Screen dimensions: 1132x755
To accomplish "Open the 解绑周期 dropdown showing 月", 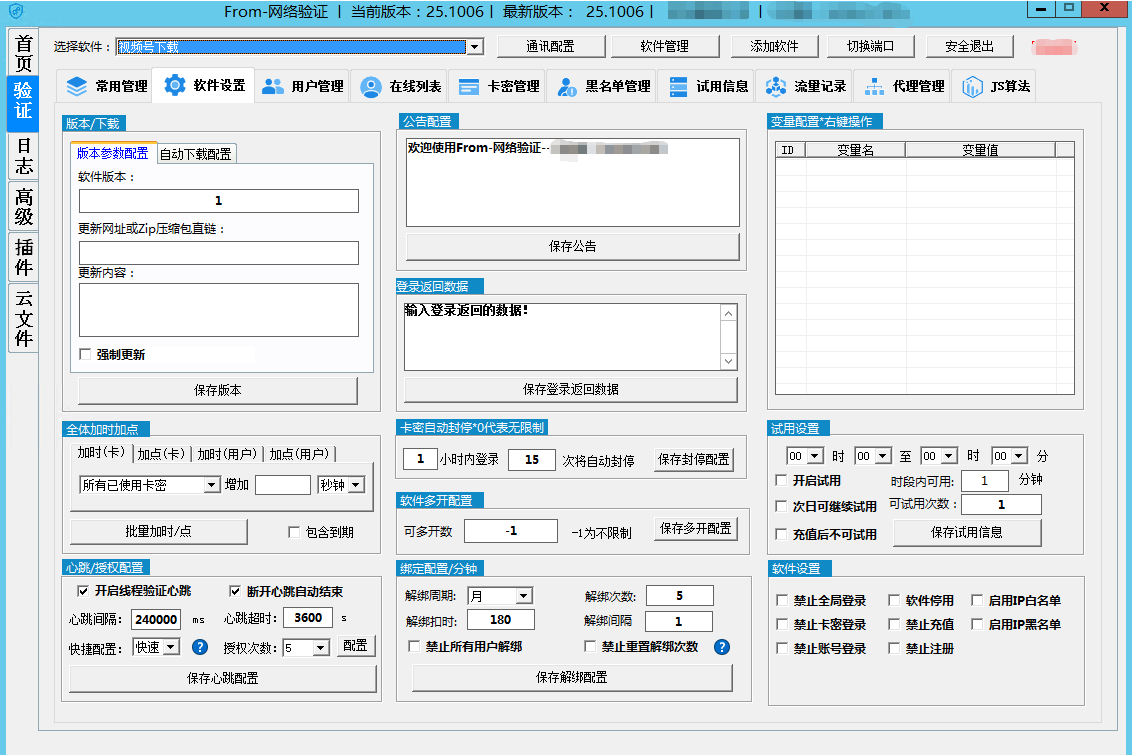I will [x=524, y=596].
